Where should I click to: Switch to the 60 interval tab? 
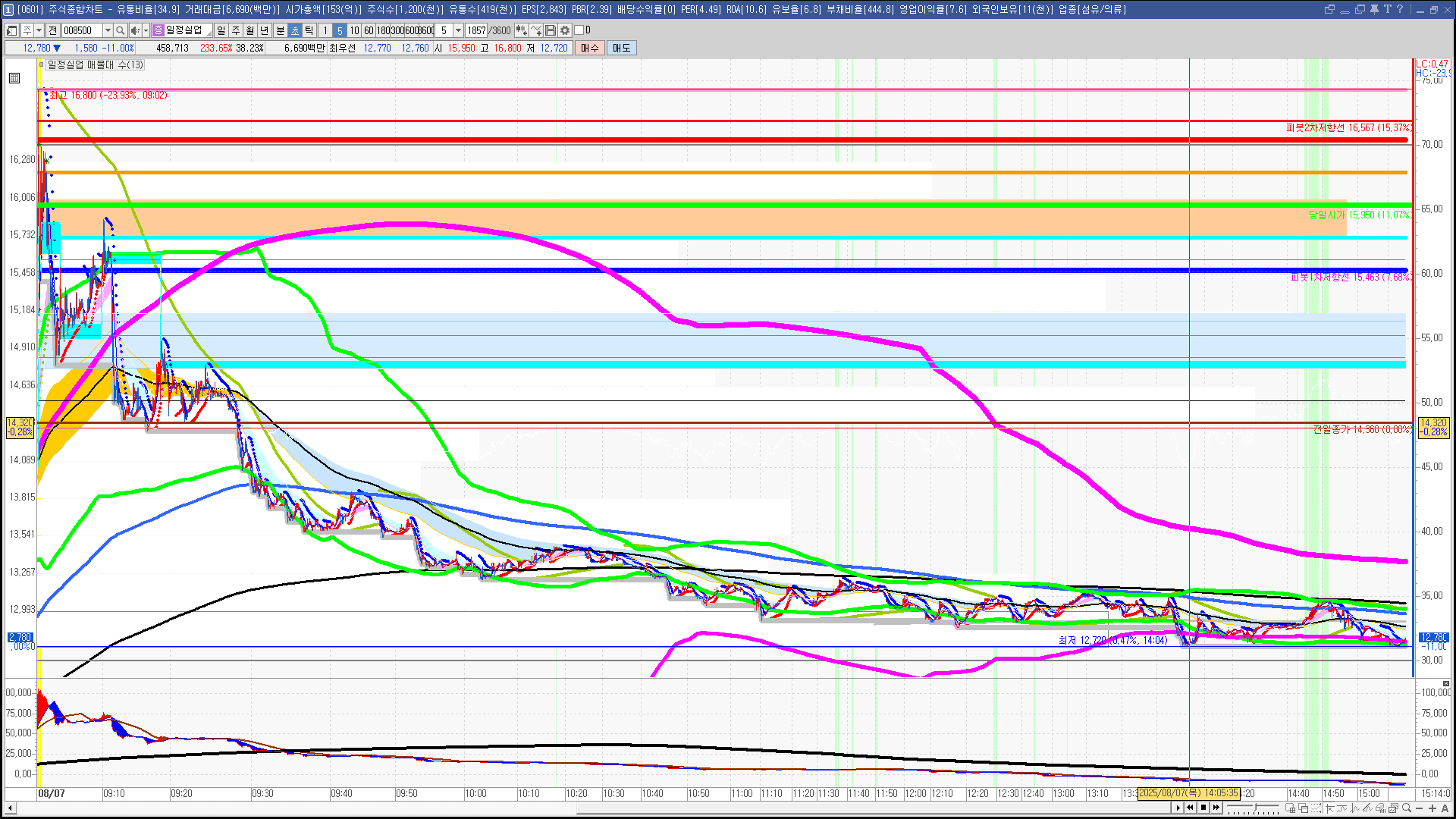pyautogui.click(x=369, y=30)
